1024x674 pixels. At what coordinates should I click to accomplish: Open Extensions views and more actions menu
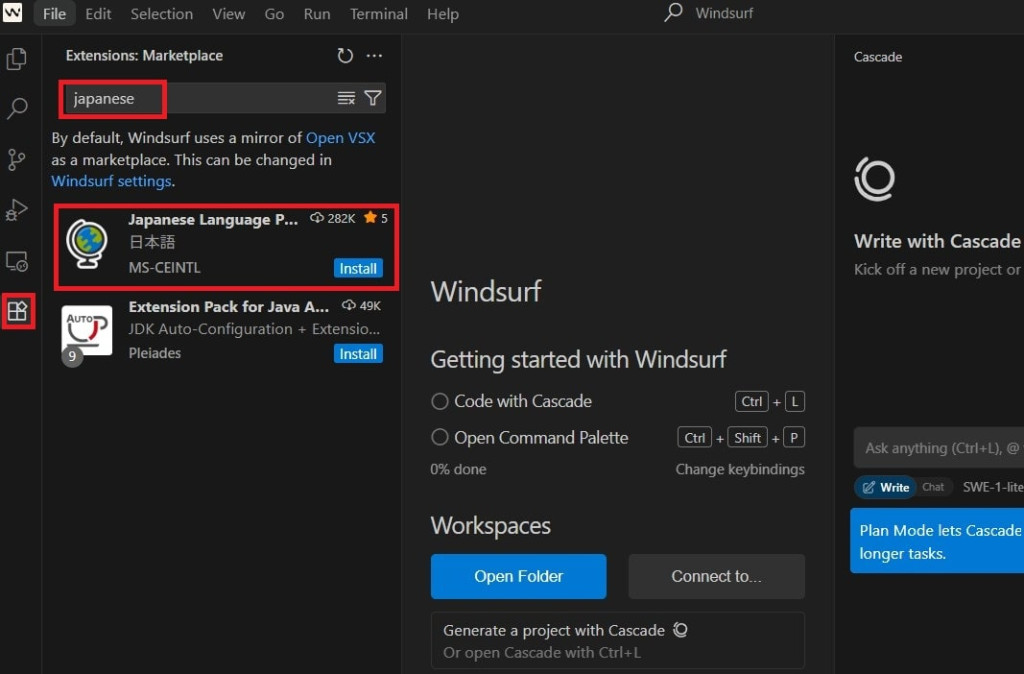click(x=374, y=56)
